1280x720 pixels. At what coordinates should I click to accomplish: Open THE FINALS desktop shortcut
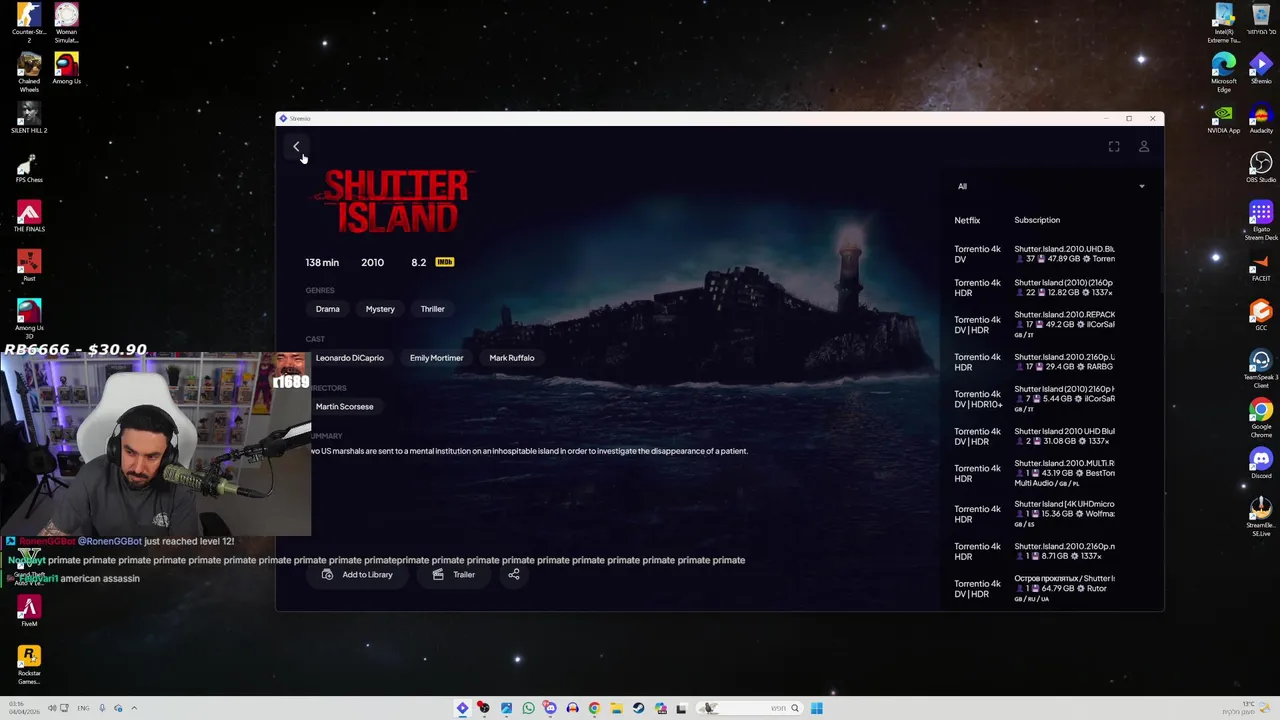click(29, 217)
